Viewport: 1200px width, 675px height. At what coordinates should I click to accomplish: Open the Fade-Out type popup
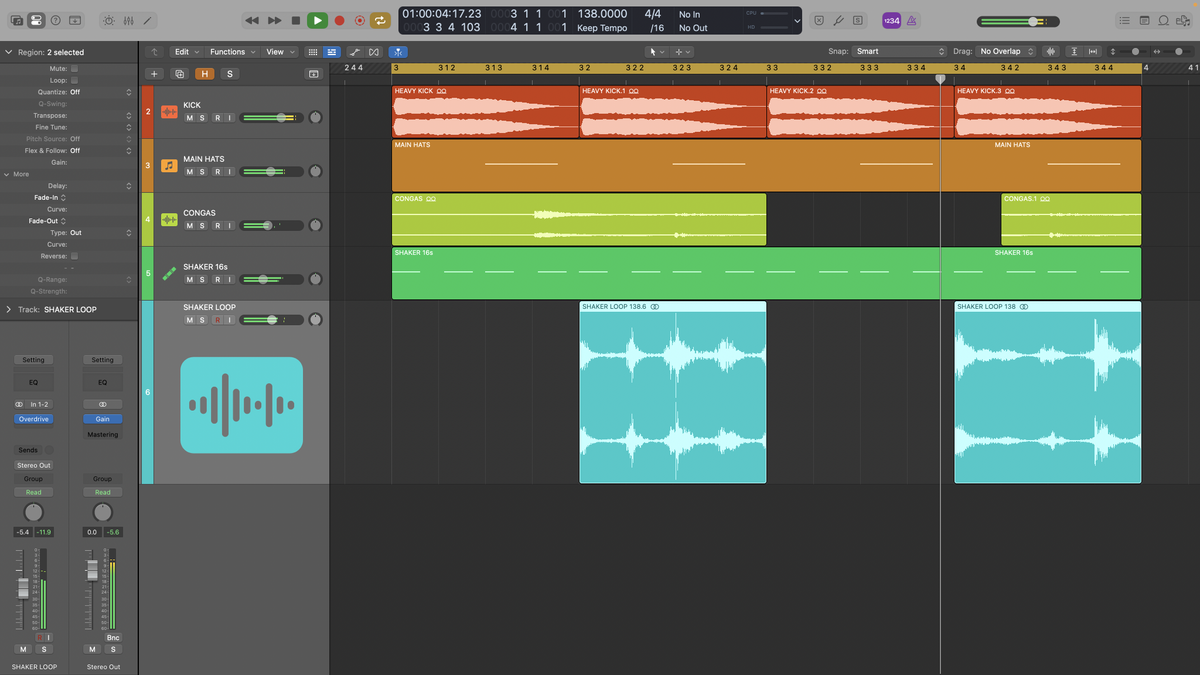[x=48, y=221]
